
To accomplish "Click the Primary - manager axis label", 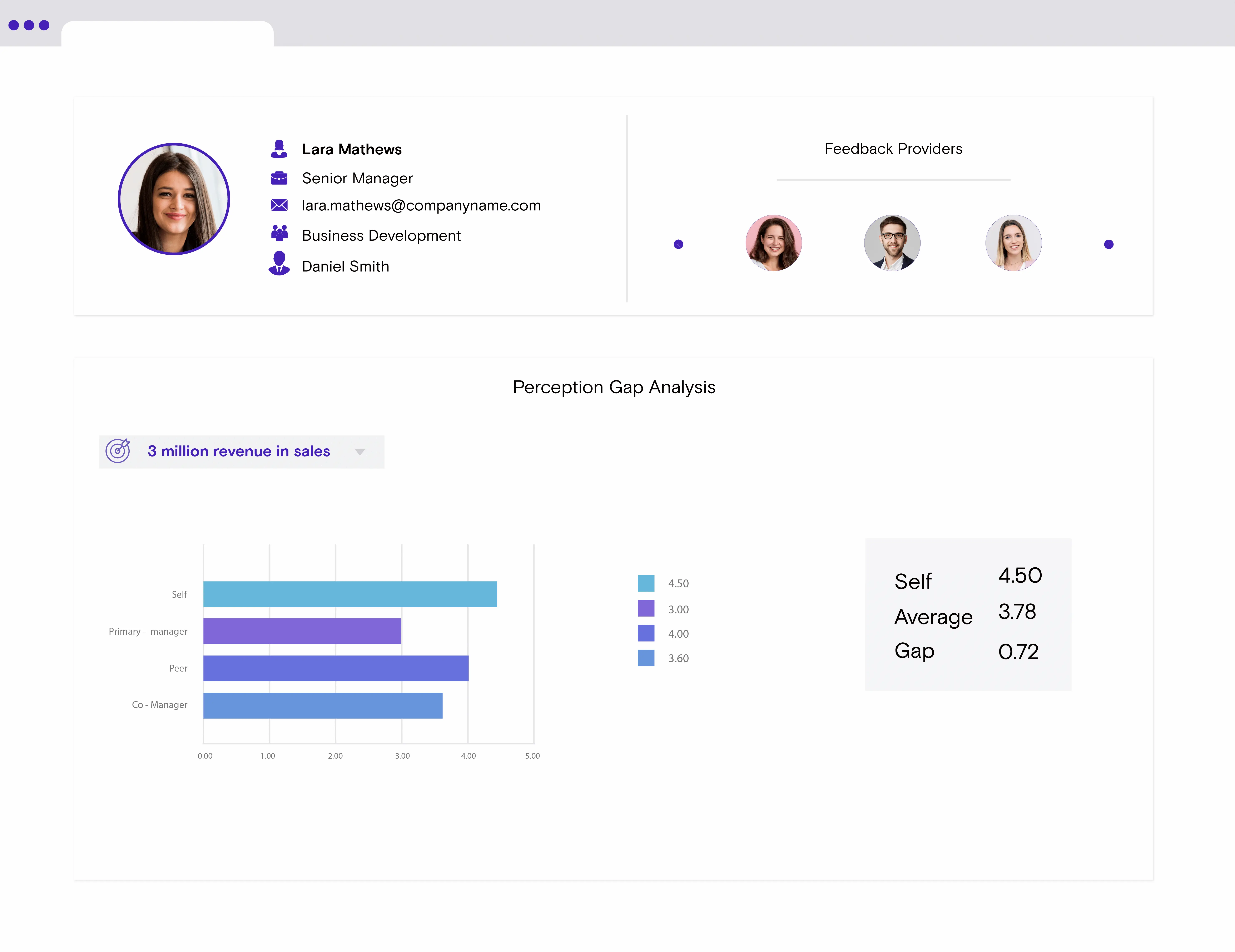I will [x=148, y=632].
